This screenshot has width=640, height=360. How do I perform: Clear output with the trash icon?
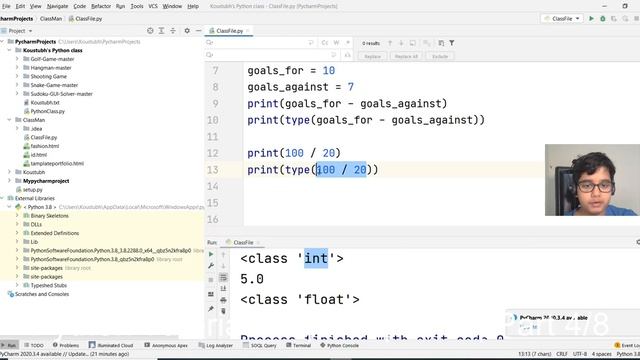[x=223, y=311]
